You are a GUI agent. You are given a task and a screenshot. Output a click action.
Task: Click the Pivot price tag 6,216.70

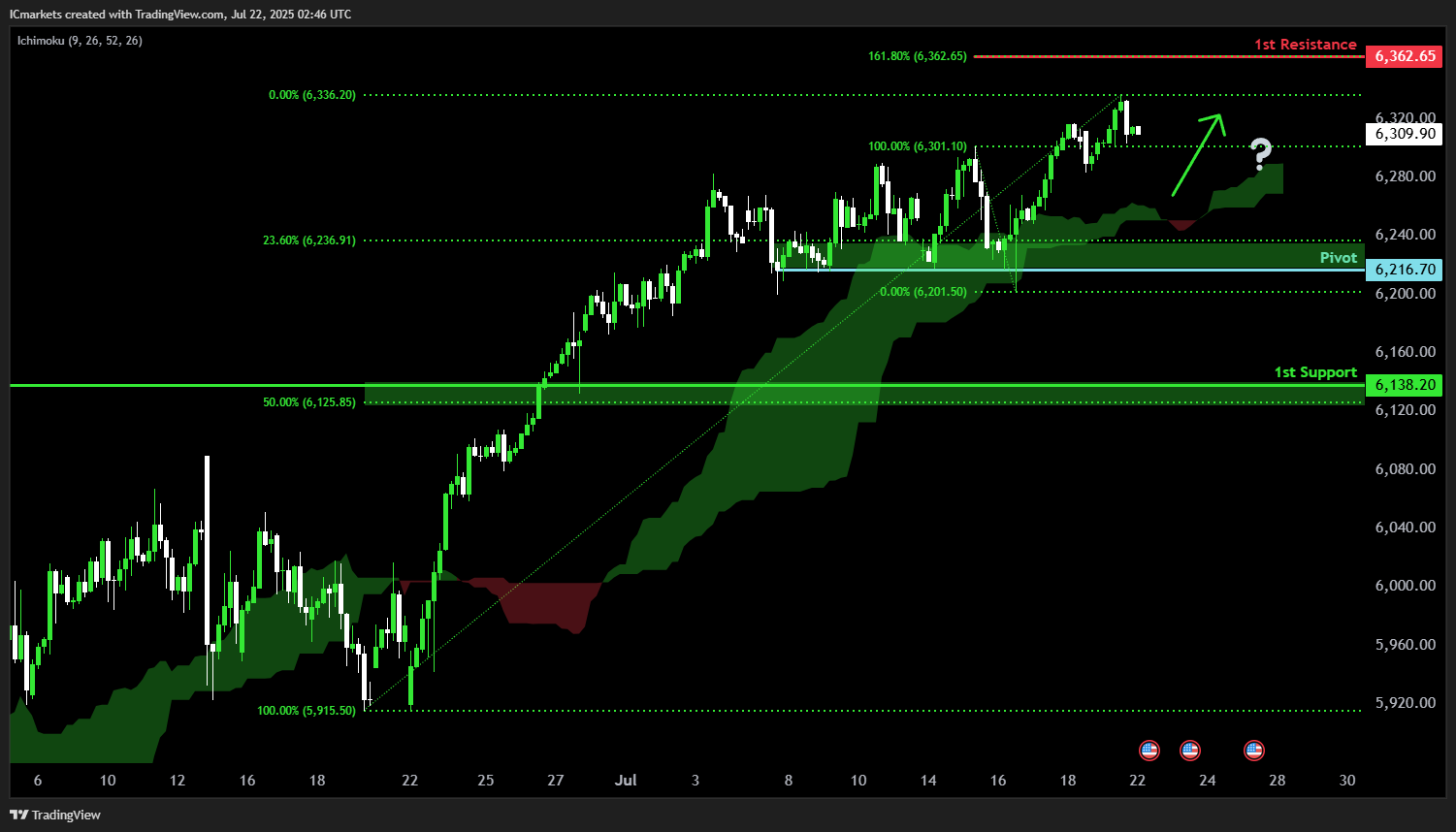[x=1405, y=270]
